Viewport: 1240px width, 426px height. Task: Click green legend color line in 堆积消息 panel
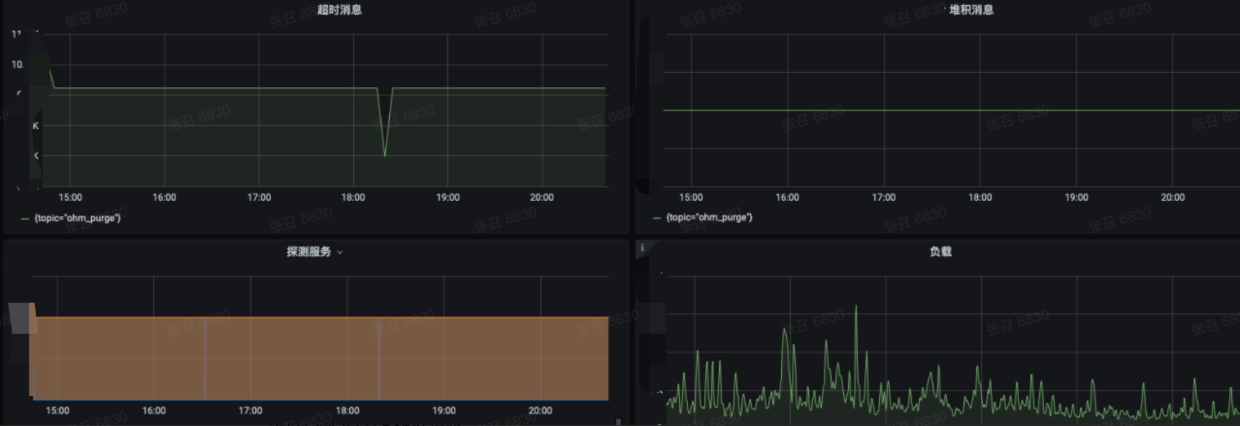(657, 217)
